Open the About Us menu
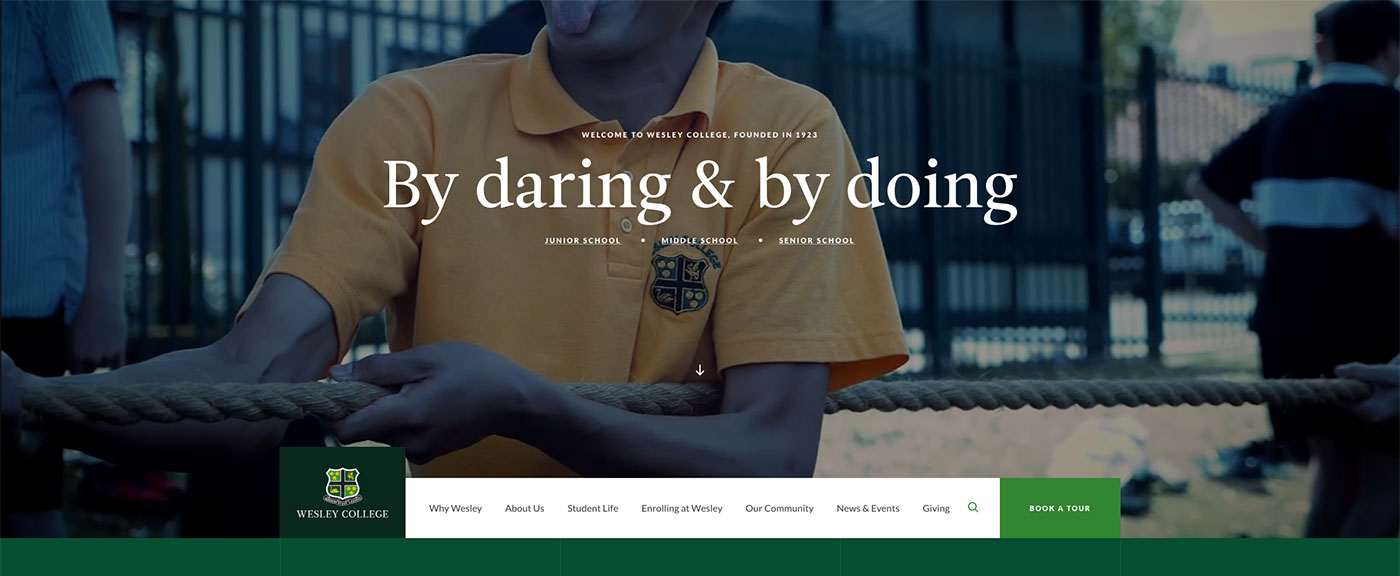 [x=524, y=508]
